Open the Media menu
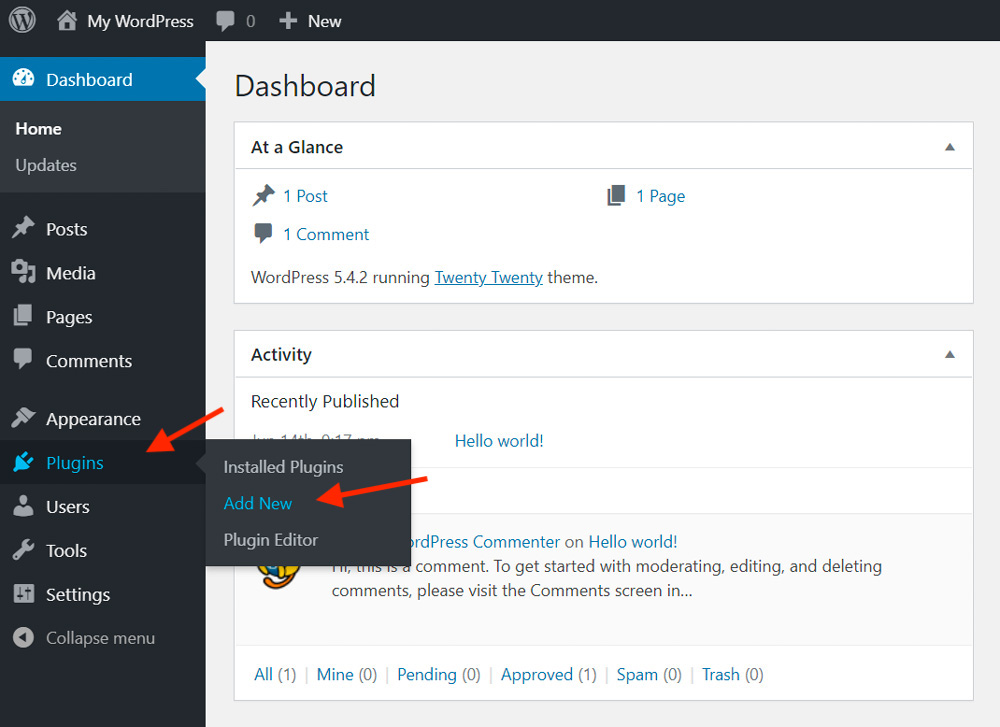The width and height of the screenshot is (1000, 727). [x=71, y=273]
